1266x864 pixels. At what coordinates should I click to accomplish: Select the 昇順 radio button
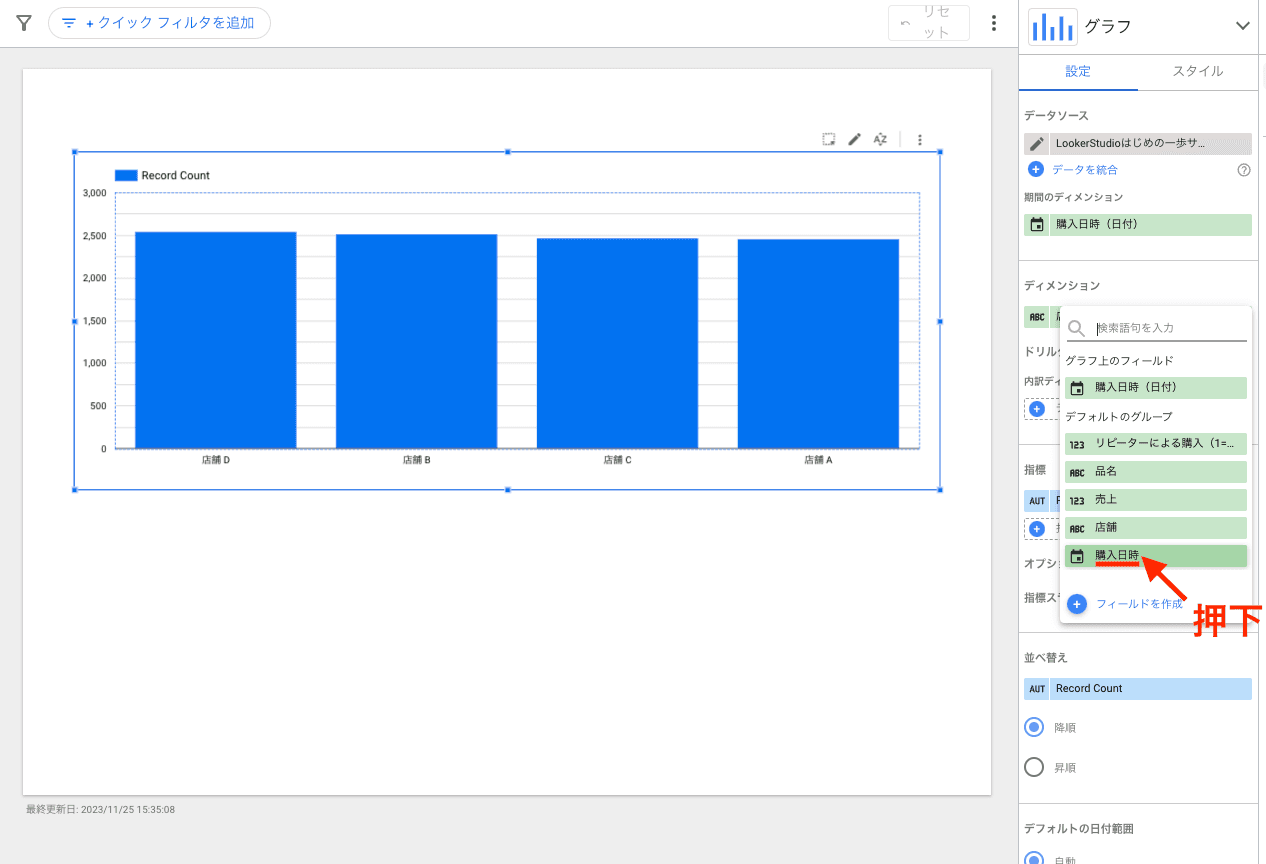[1035, 768]
